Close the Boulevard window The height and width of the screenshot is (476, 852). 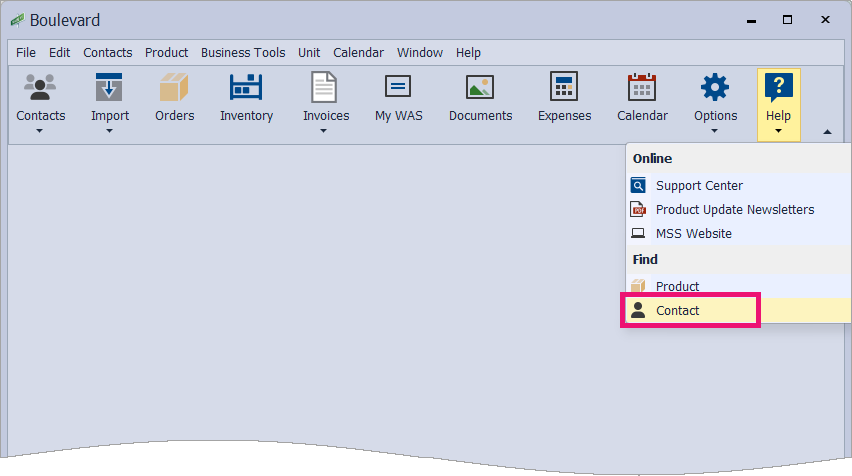[x=825, y=20]
